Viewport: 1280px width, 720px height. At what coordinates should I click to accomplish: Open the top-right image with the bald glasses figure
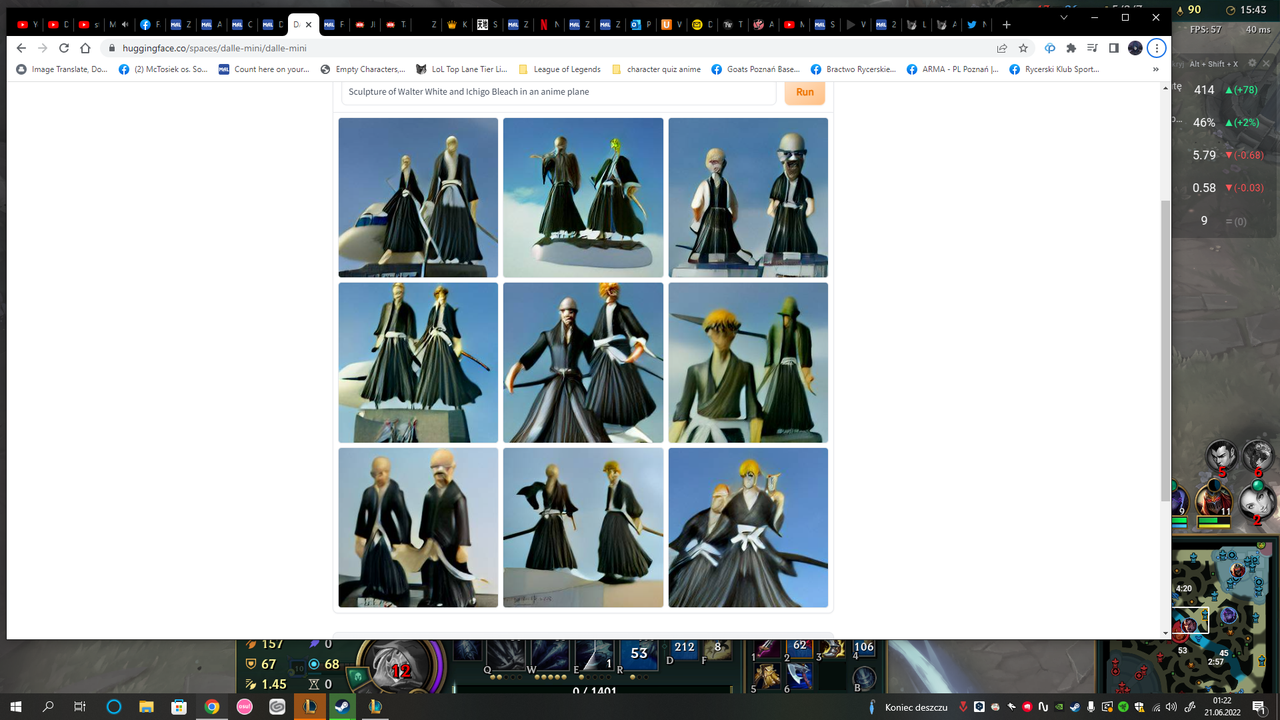tap(748, 197)
